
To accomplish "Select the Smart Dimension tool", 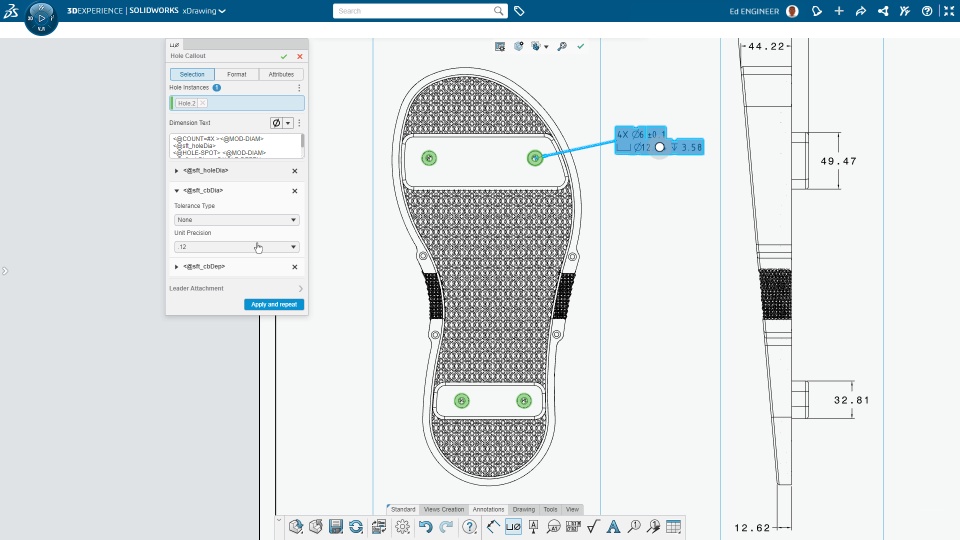I will pos(493,527).
